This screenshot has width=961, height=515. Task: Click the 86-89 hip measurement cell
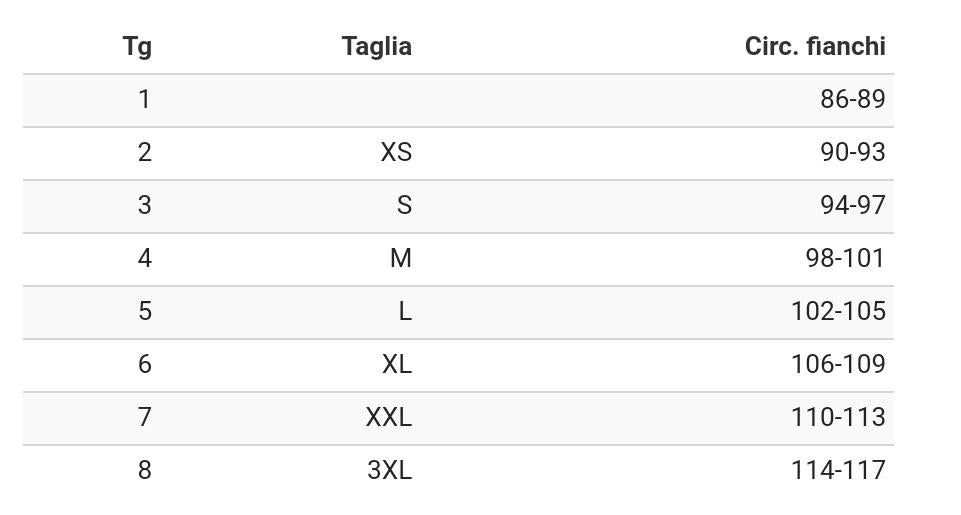point(852,99)
